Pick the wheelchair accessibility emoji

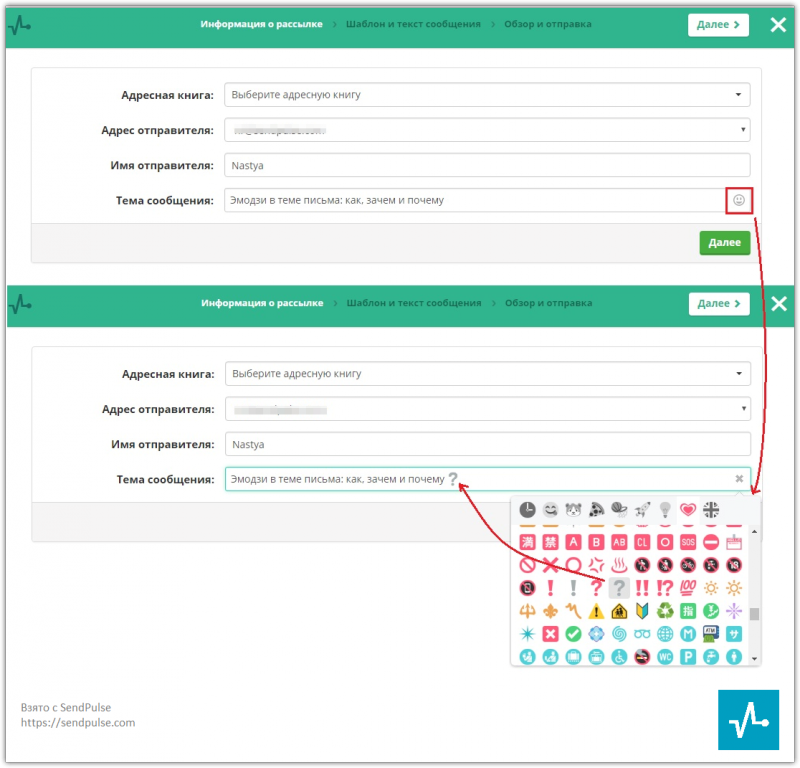coord(619,657)
